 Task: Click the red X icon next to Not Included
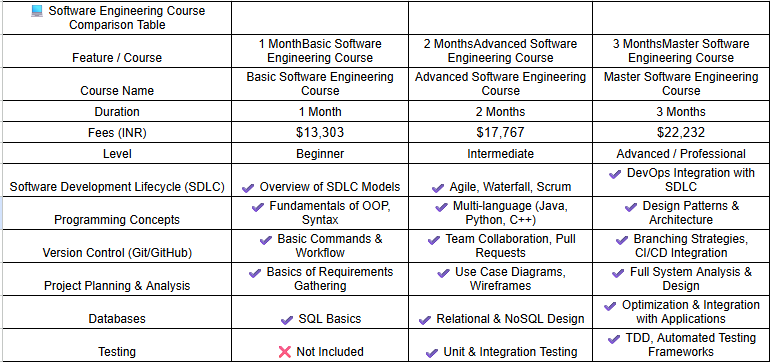pos(285,352)
